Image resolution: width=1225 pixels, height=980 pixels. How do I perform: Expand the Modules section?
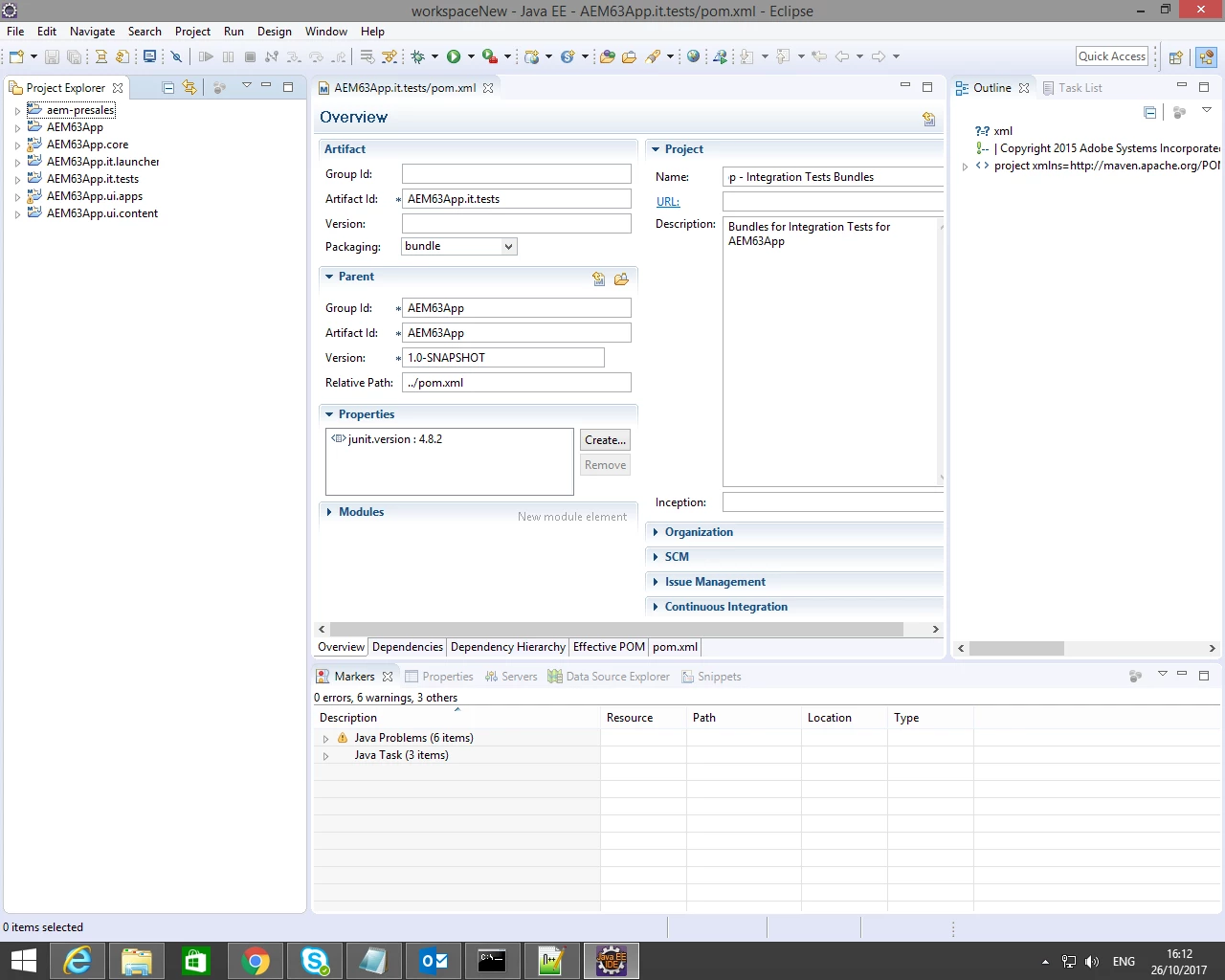329,512
